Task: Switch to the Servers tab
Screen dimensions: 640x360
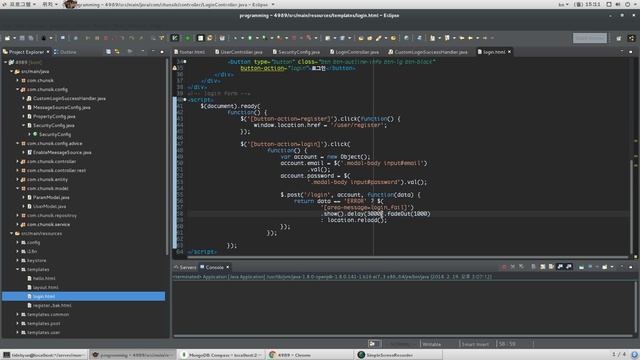Action: click(185, 267)
